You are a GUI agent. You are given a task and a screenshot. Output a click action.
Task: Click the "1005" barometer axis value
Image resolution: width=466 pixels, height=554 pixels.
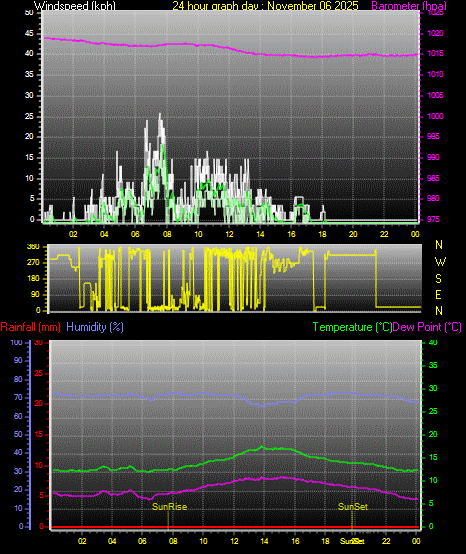click(x=435, y=95)
